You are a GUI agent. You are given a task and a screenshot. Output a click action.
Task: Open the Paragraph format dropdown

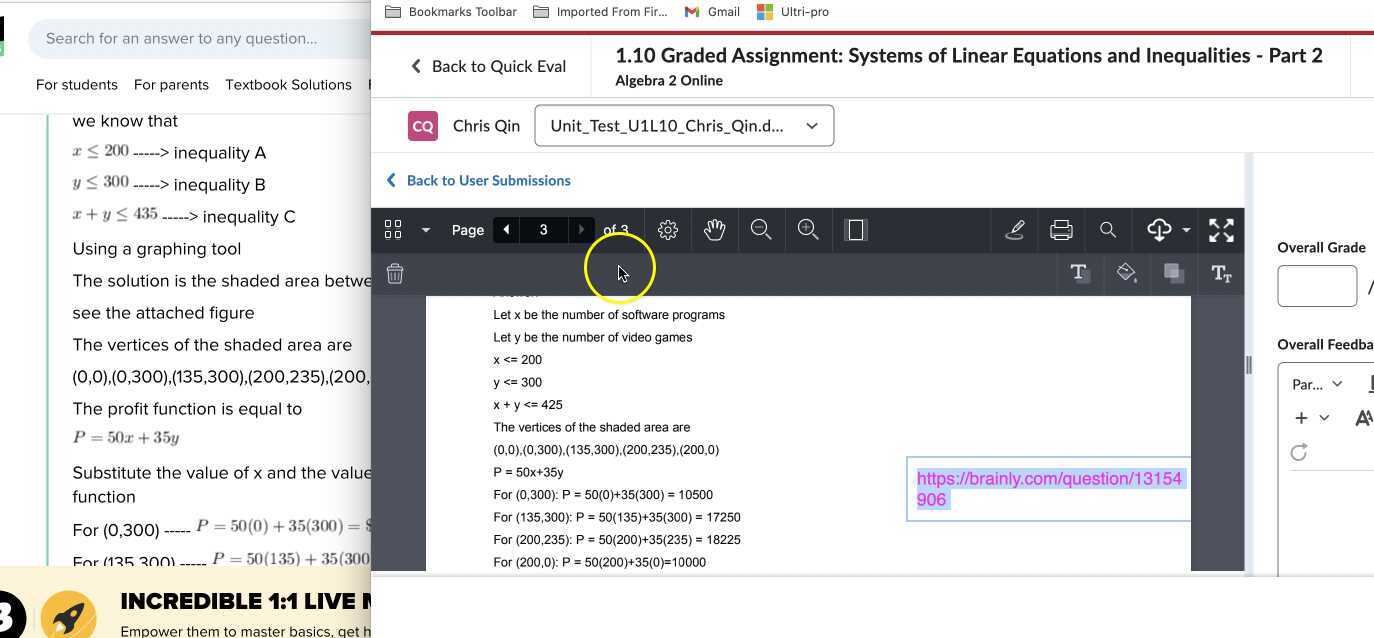1317,384
